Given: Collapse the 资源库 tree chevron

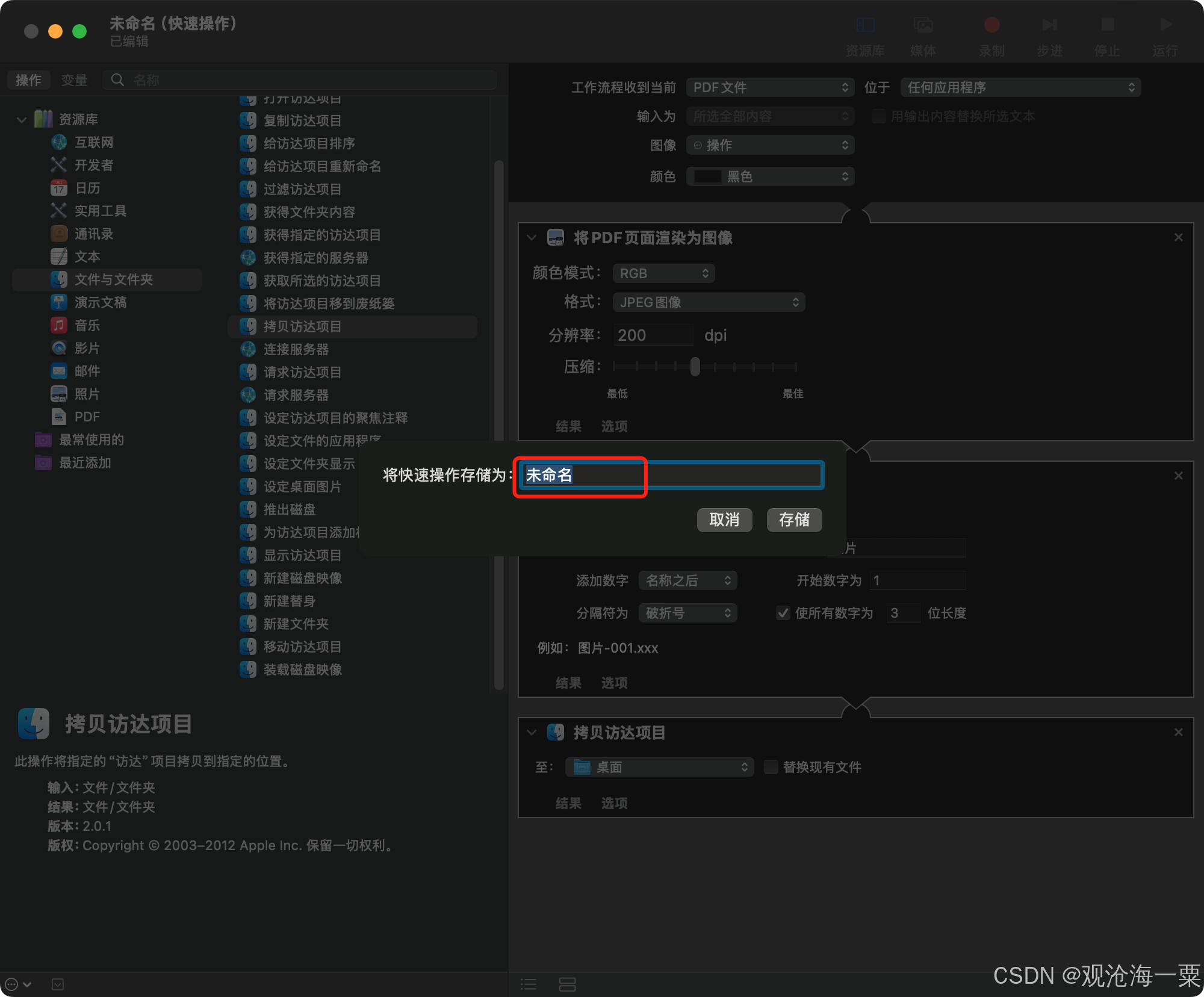Looking at the screenshot, I should 22,120.
